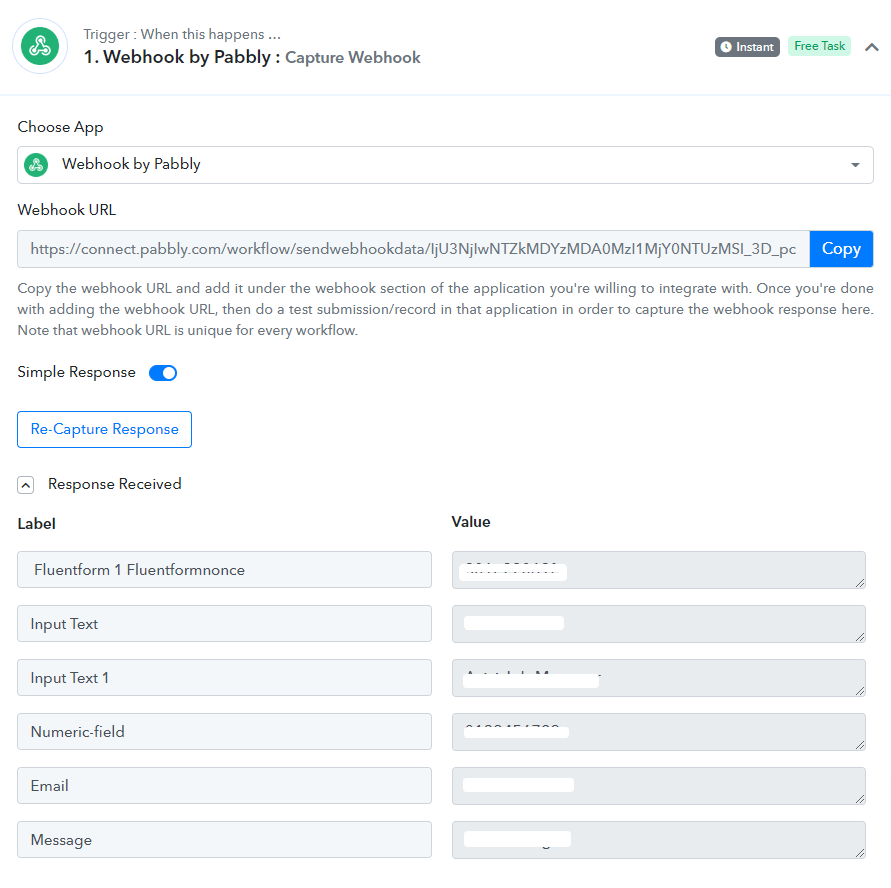Click the Input Text label field
The width and height of the screenshot is (891, 888).
tap(224, 623)
